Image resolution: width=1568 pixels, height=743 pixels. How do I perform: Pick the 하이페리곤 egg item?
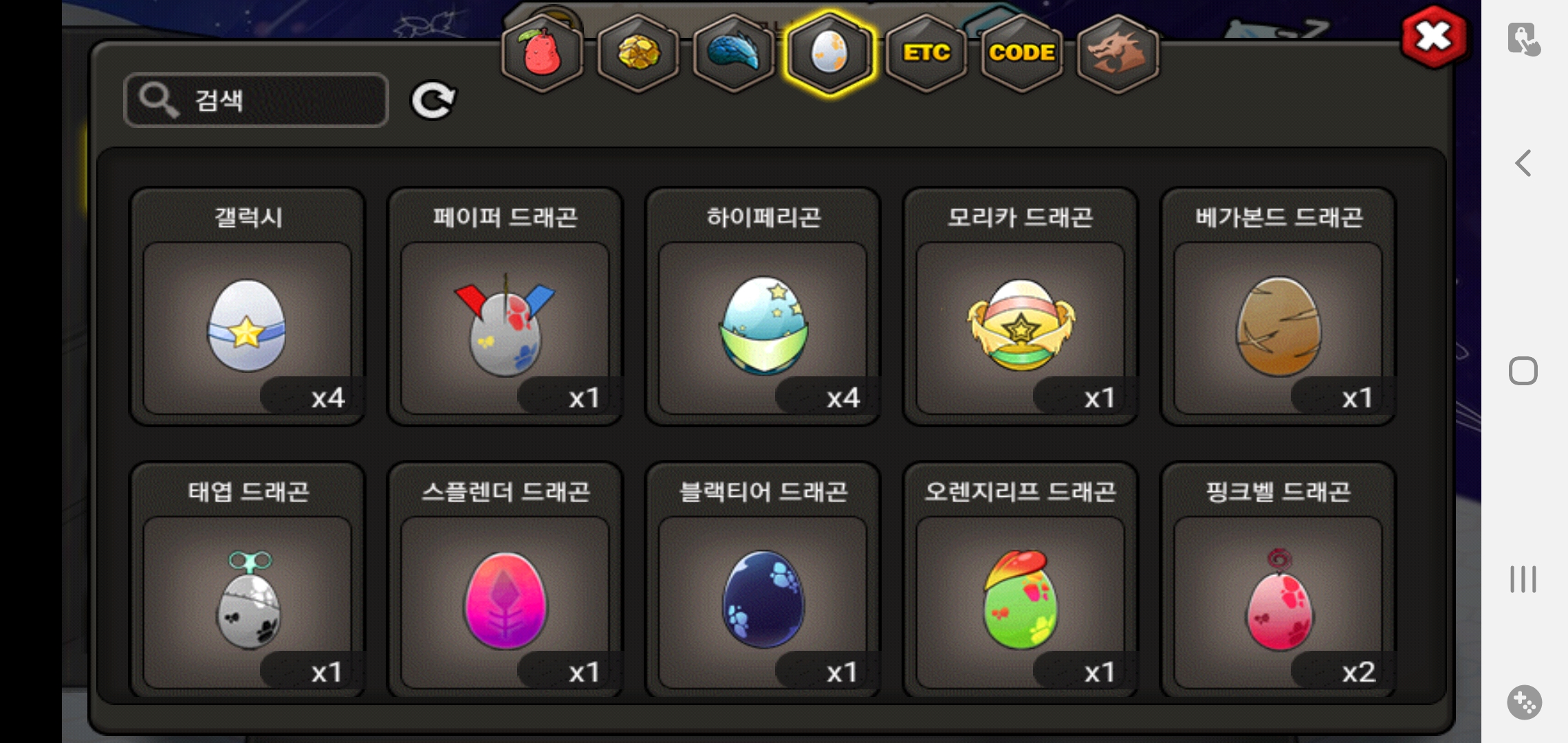[763, 307]
